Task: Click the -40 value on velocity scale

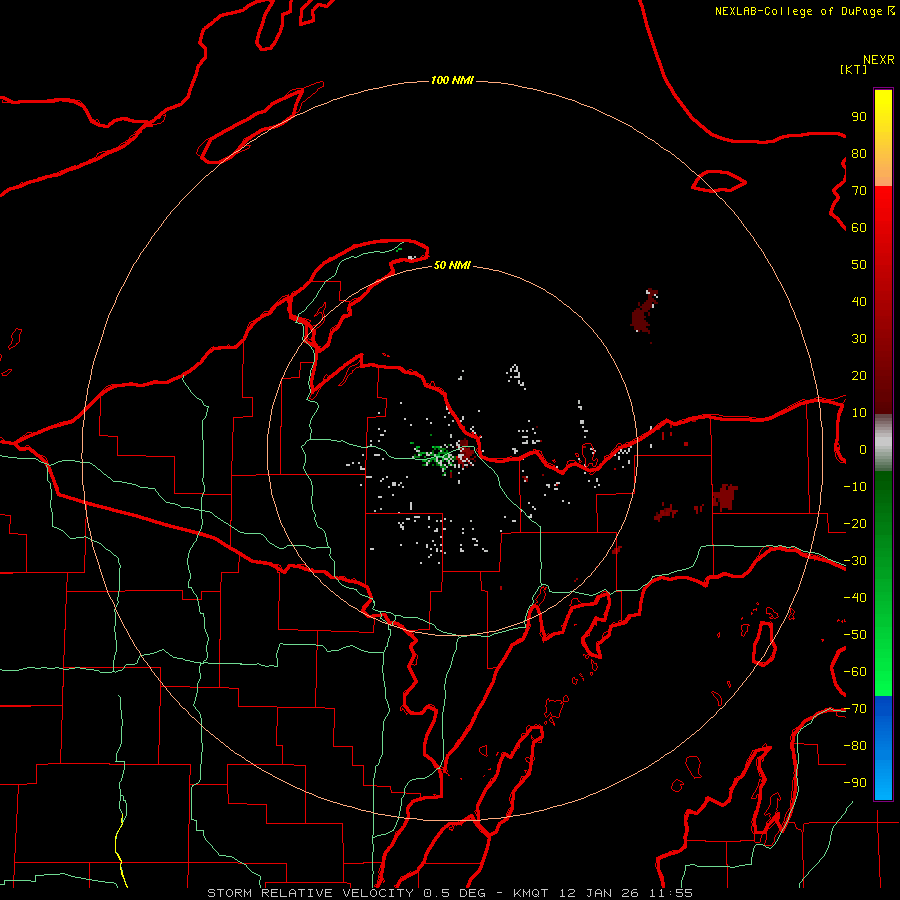Action: (855, 598)
